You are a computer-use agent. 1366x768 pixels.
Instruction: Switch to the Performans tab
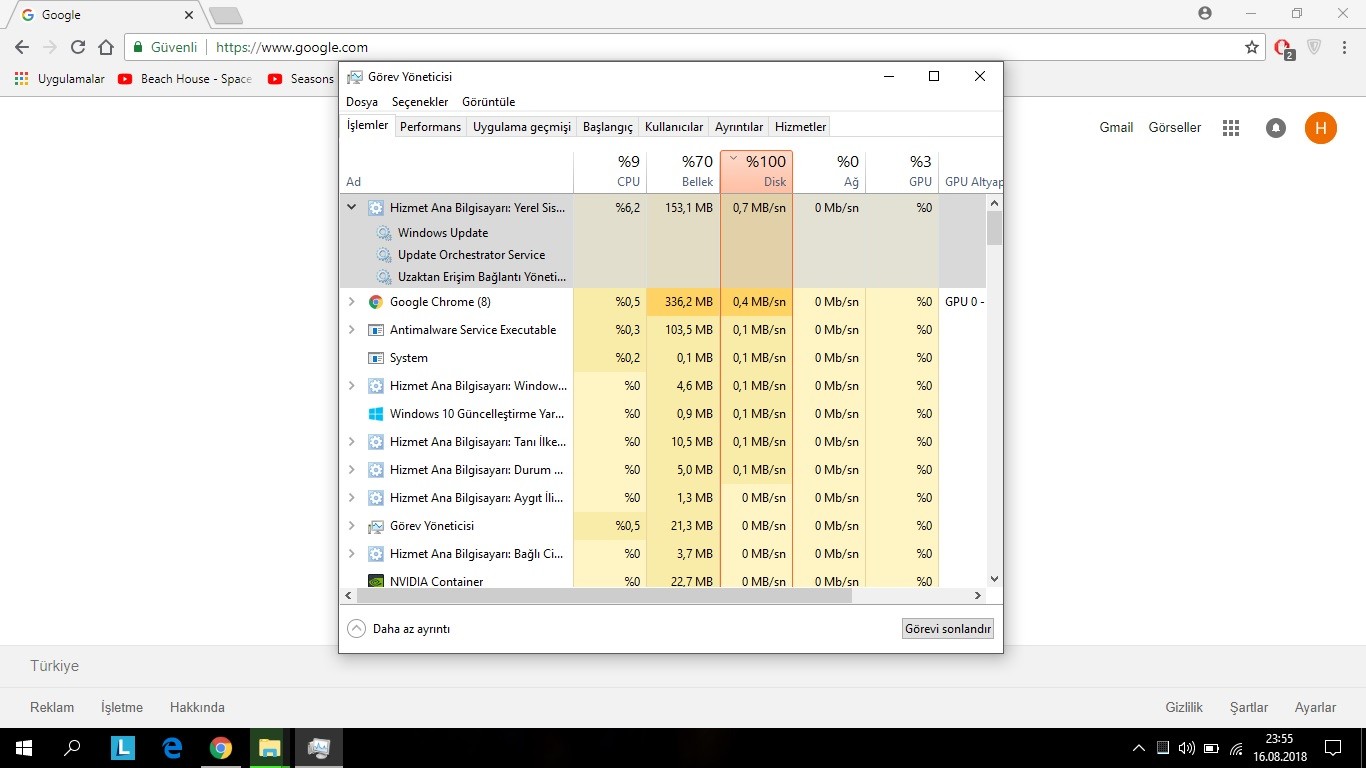tap(431, 127)
